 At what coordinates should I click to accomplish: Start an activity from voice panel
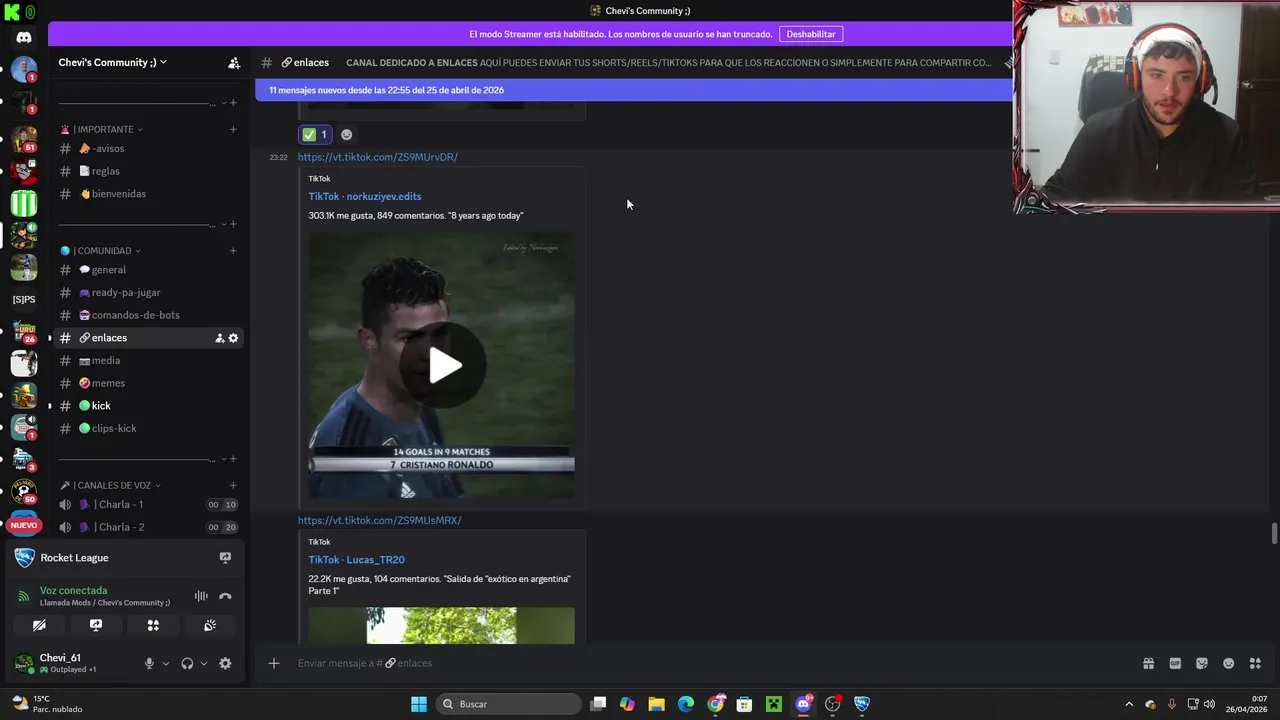click(x=153, y=625)
